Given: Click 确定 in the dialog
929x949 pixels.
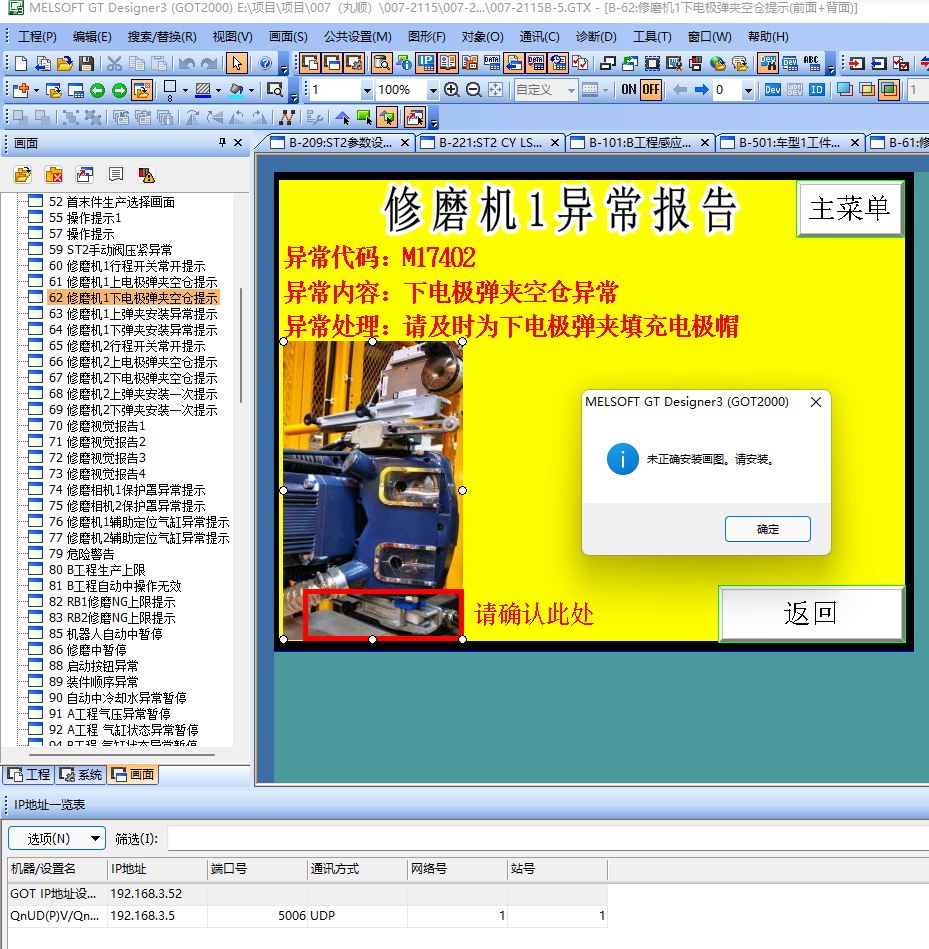Looking at the screenshot, I should (767, 529).
